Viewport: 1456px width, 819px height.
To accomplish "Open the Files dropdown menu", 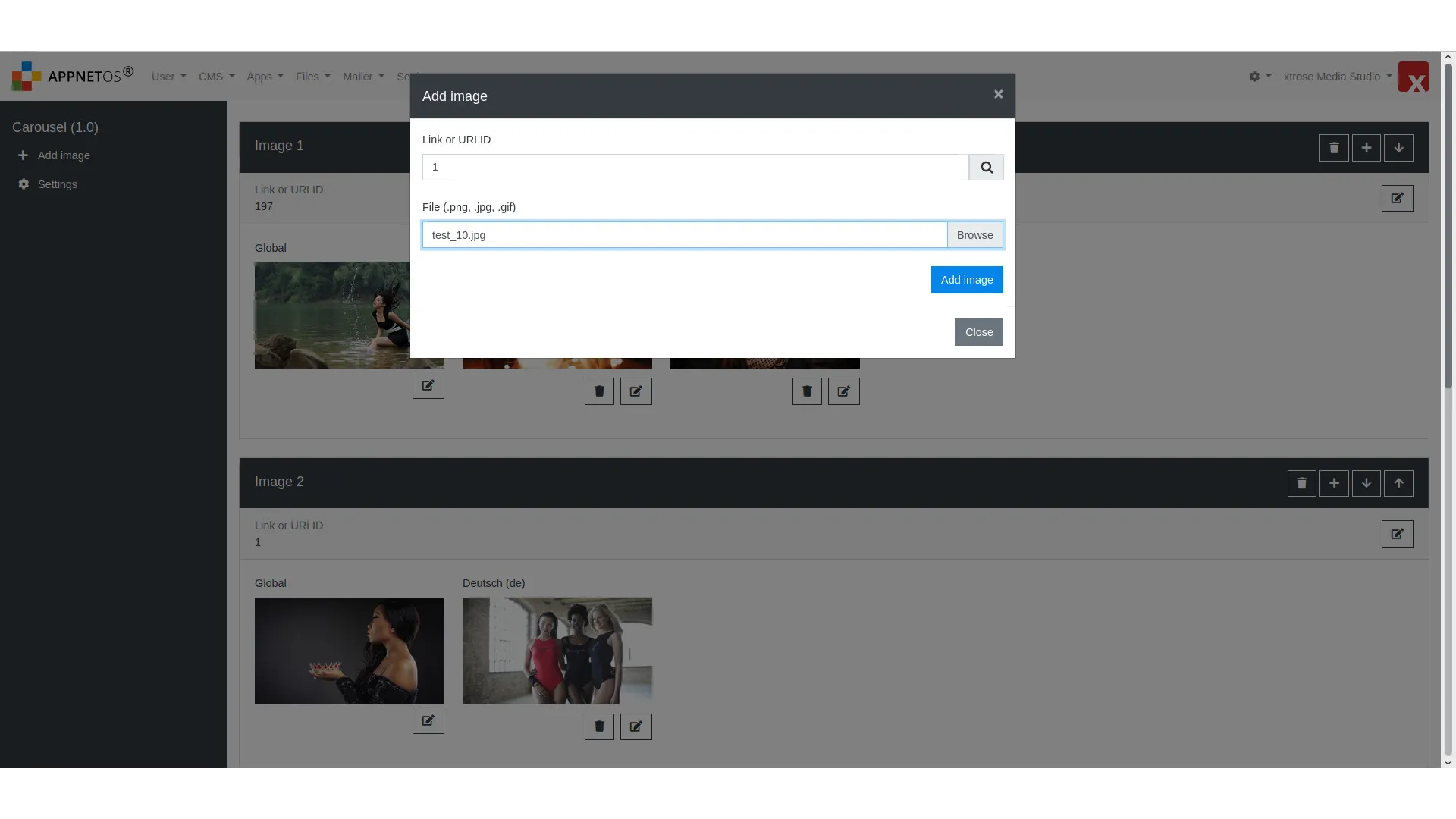I will coord(312,77).
